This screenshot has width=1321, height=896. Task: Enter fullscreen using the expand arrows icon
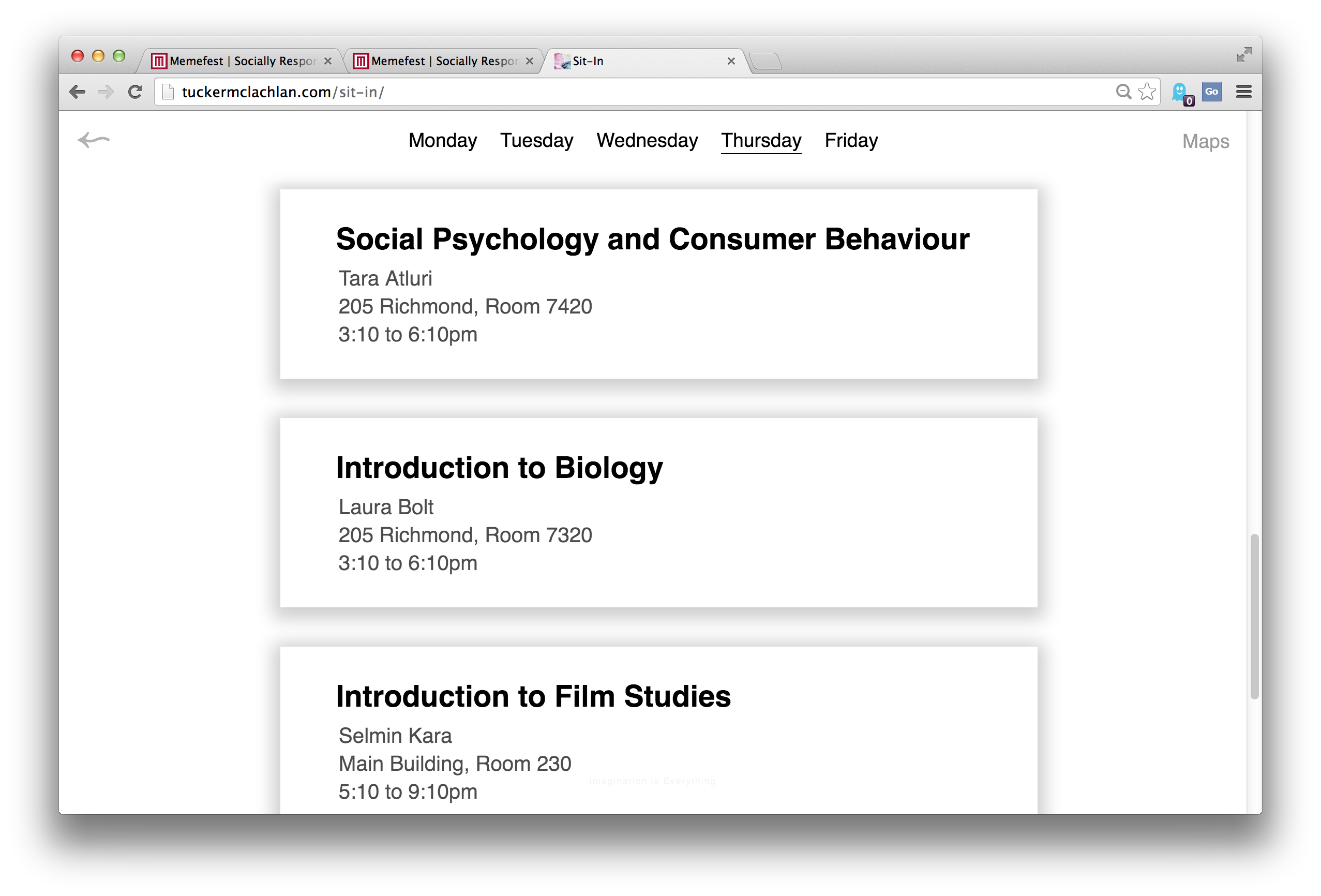click(x=1244, y=55)
